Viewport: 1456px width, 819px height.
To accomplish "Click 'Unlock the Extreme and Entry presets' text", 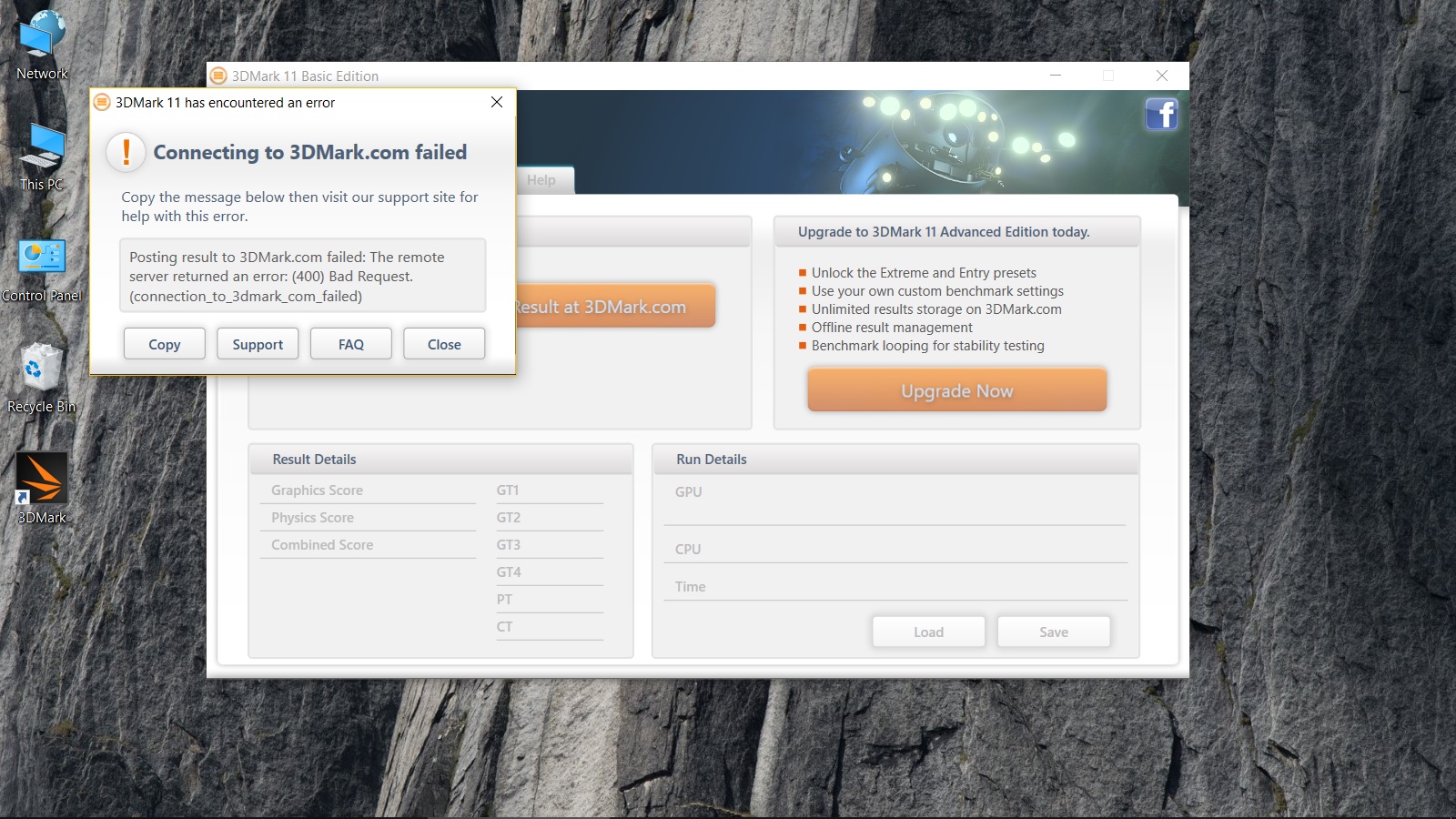I will point(924,273).
